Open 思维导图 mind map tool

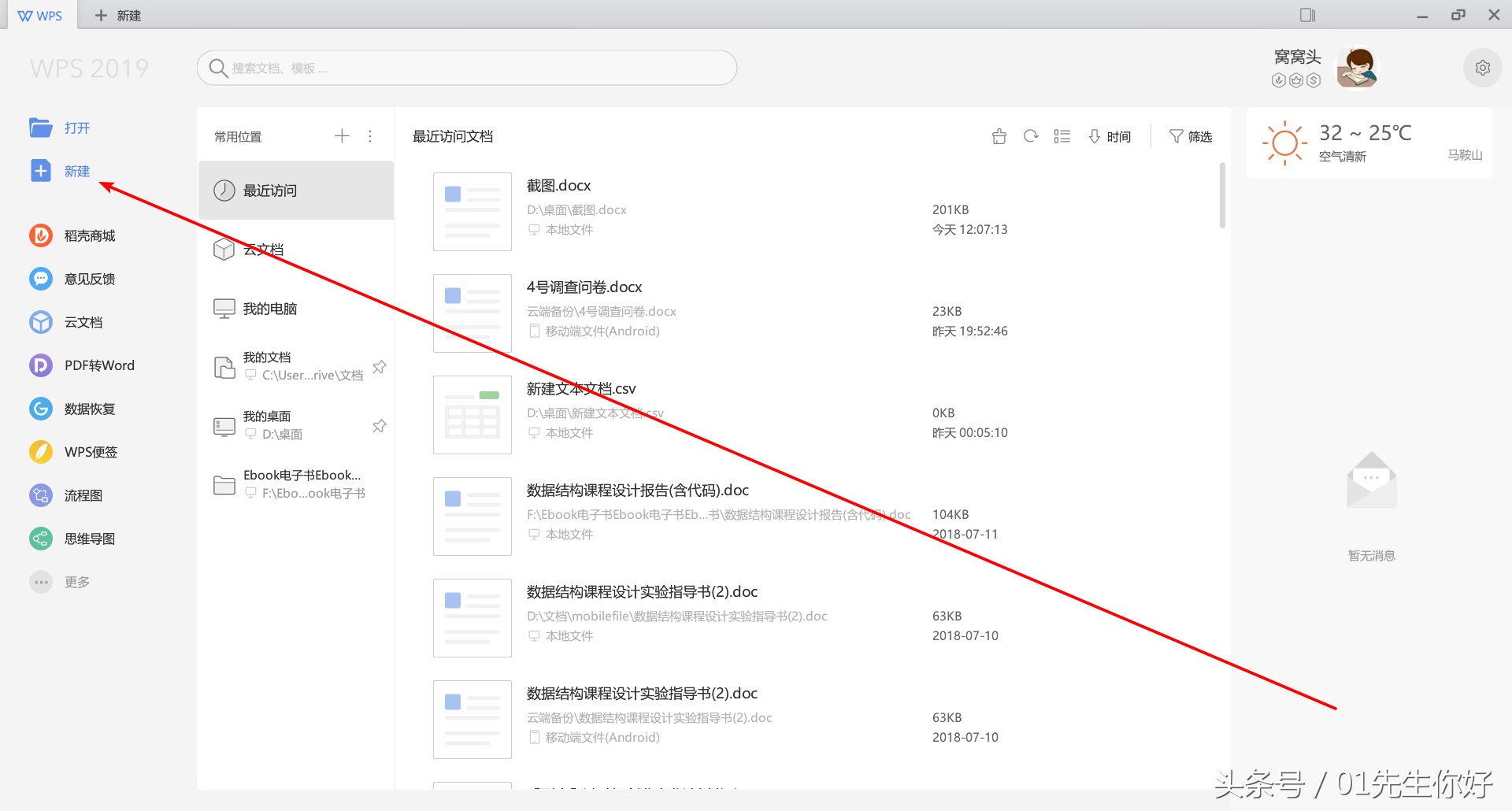pos(72,539)
